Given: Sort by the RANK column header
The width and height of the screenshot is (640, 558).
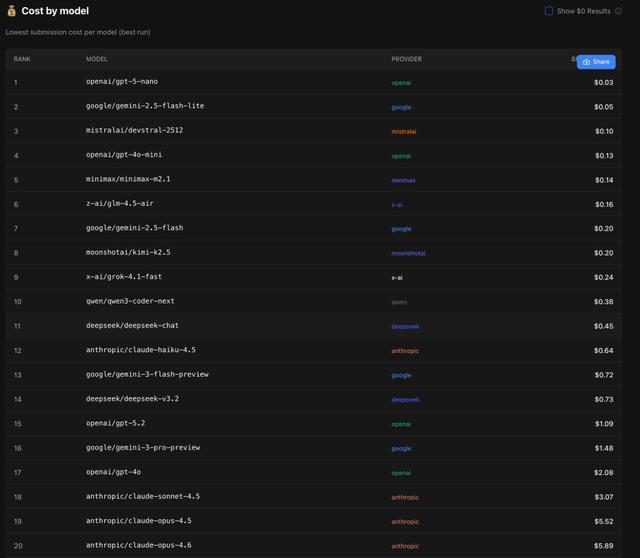Looking at the screenshot, I should [x=22, y=59].
